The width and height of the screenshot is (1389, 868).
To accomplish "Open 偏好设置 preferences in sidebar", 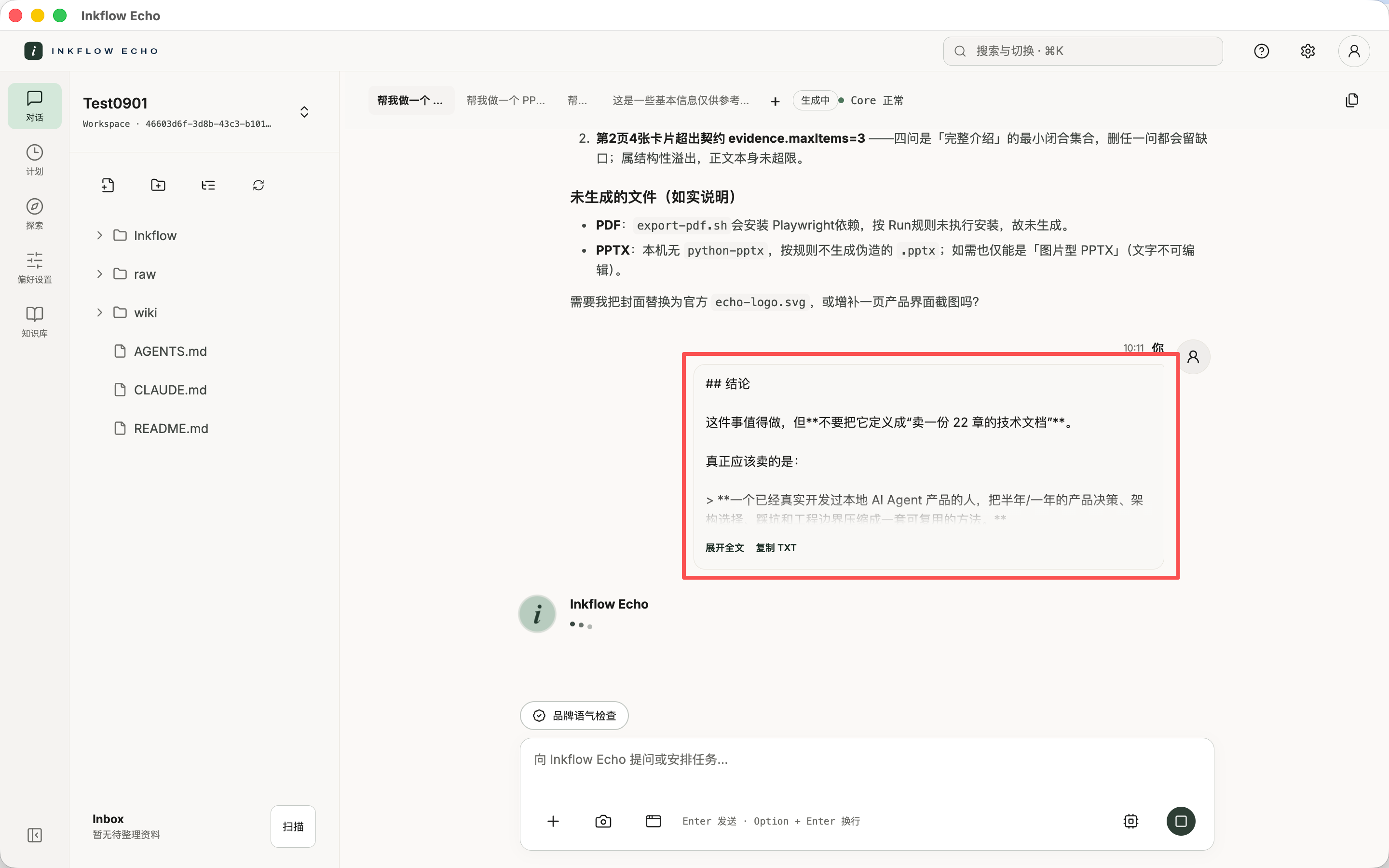I will pos(34,268).
